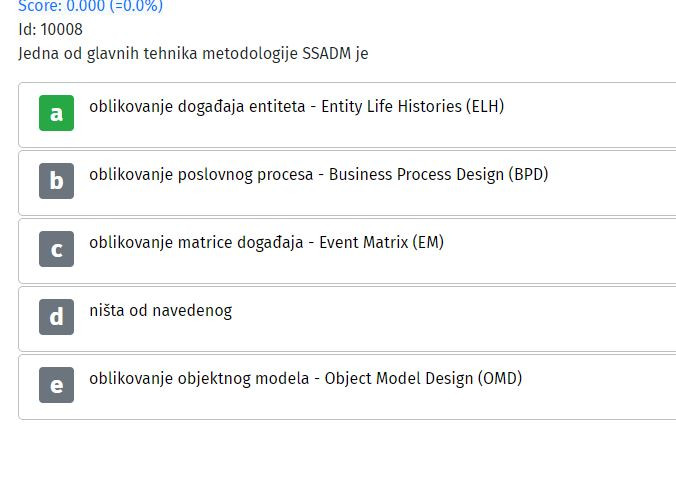The image size is (676, 504).
Task: Choose the gray 'c' answer badge
Action: 56,249
